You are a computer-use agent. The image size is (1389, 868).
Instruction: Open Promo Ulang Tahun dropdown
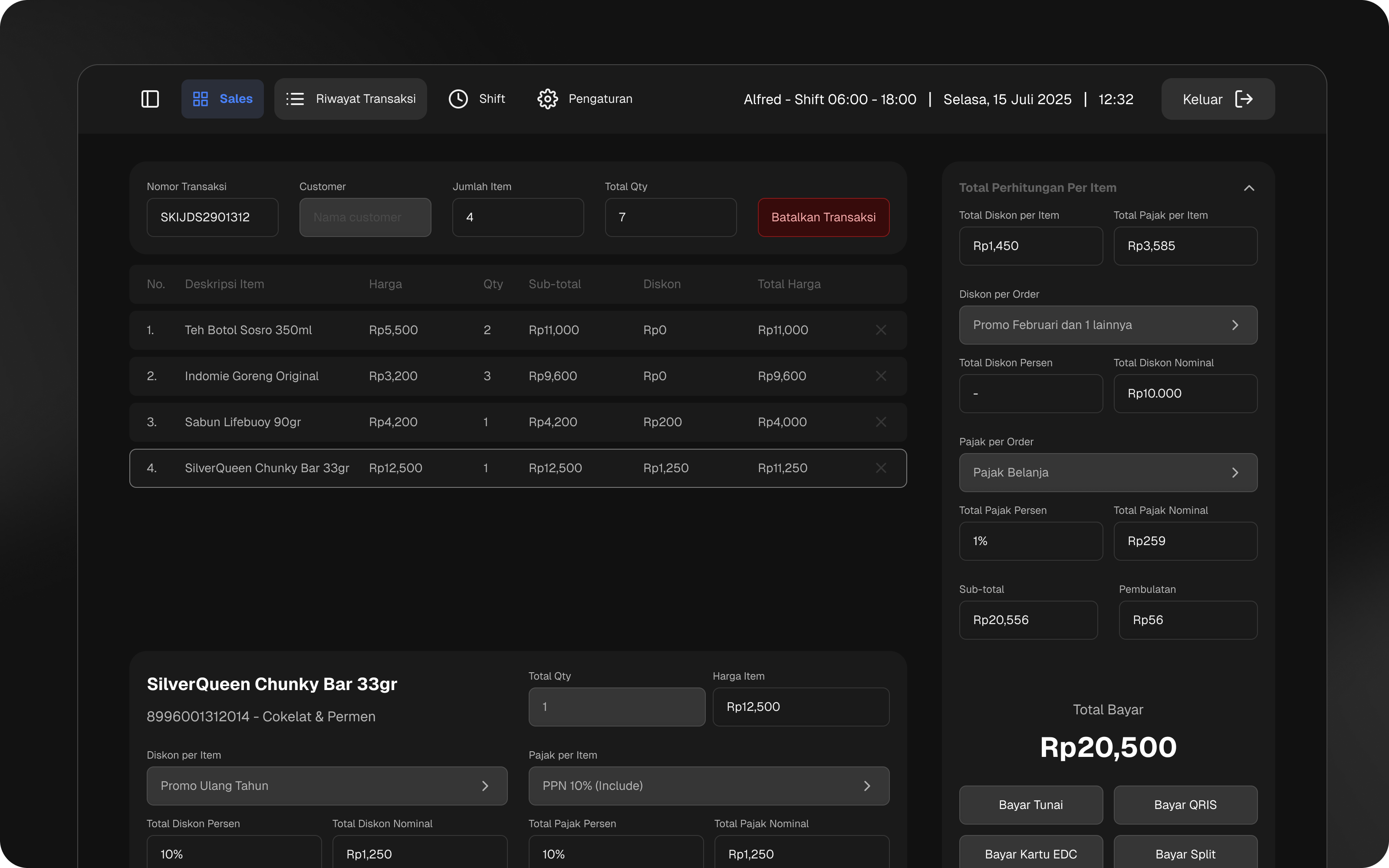(x=326, y=786)
